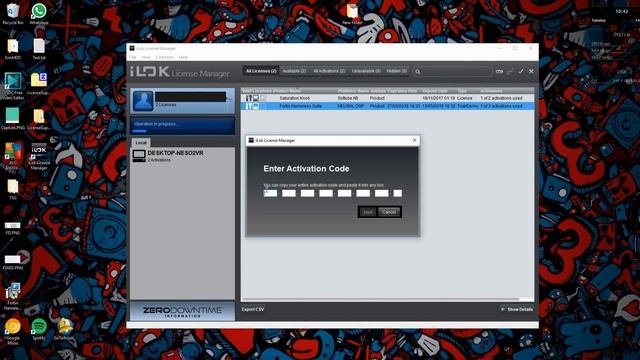Switch to Hidden (0) tab
Screen dimensions: 640x360
click(397, 71)
